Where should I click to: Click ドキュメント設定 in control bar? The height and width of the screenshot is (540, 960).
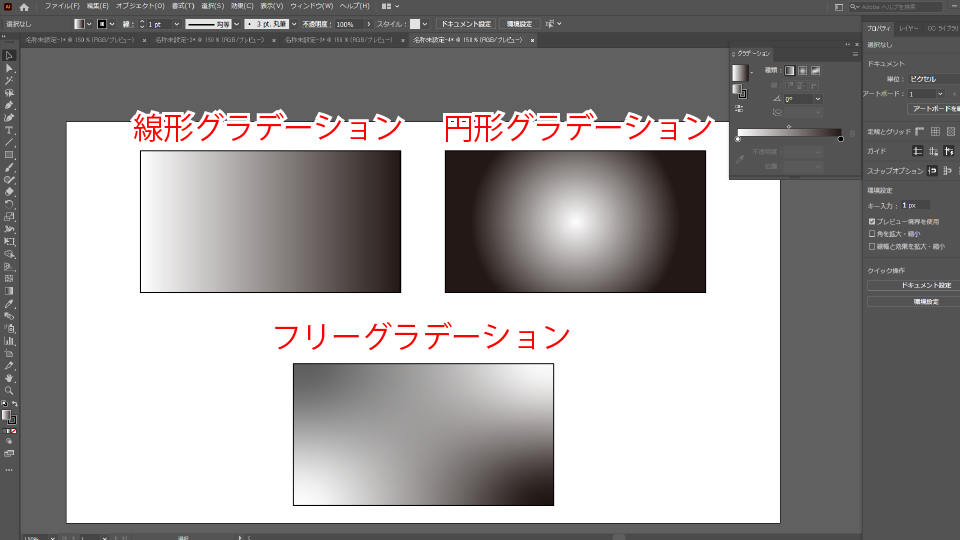(x=467, y=24)
